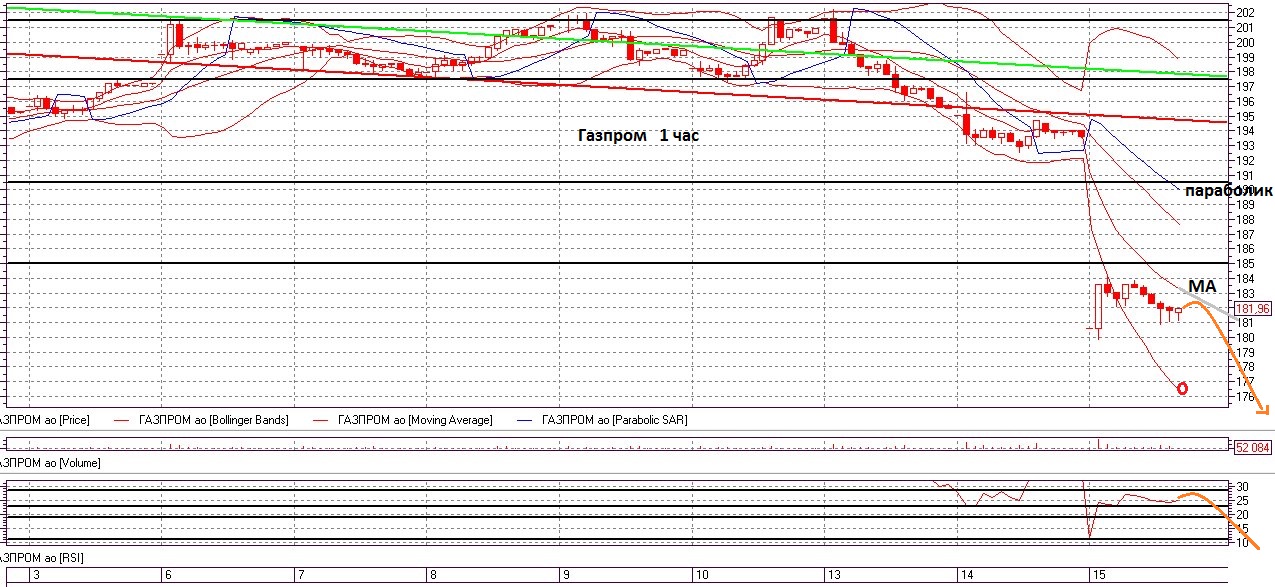The height and width of the screenshot is (587, 1275).
Task: Click RSI scale value 30
Action: (x=1244, y=487)
